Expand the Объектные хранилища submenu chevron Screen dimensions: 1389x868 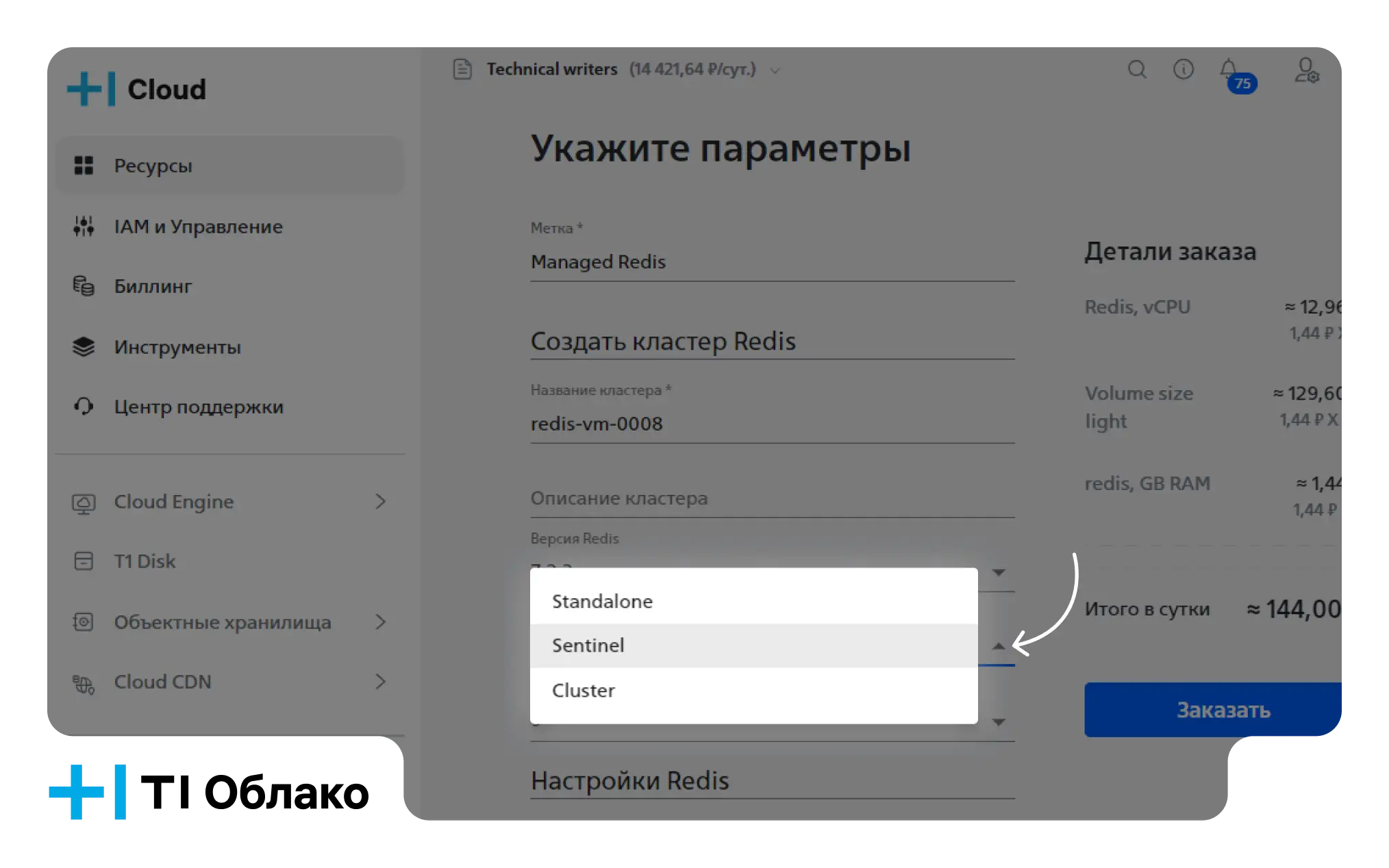point(381,622)
